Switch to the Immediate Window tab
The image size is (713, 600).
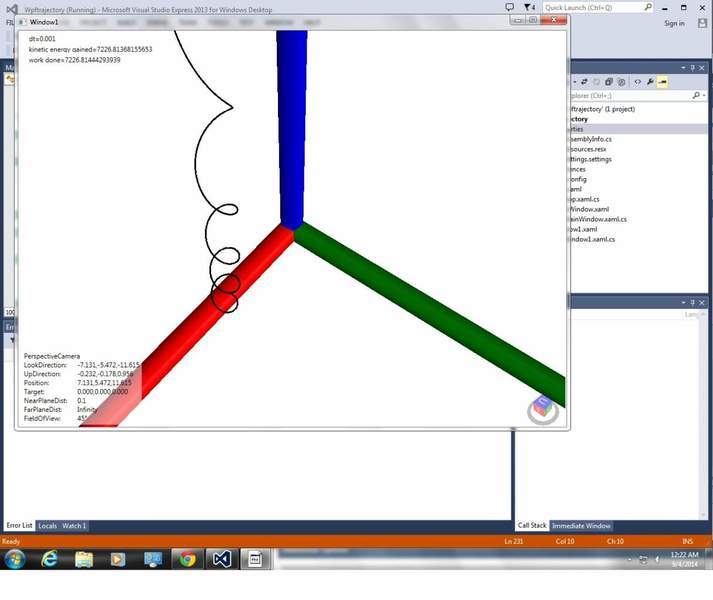click(x=581, y=525)
